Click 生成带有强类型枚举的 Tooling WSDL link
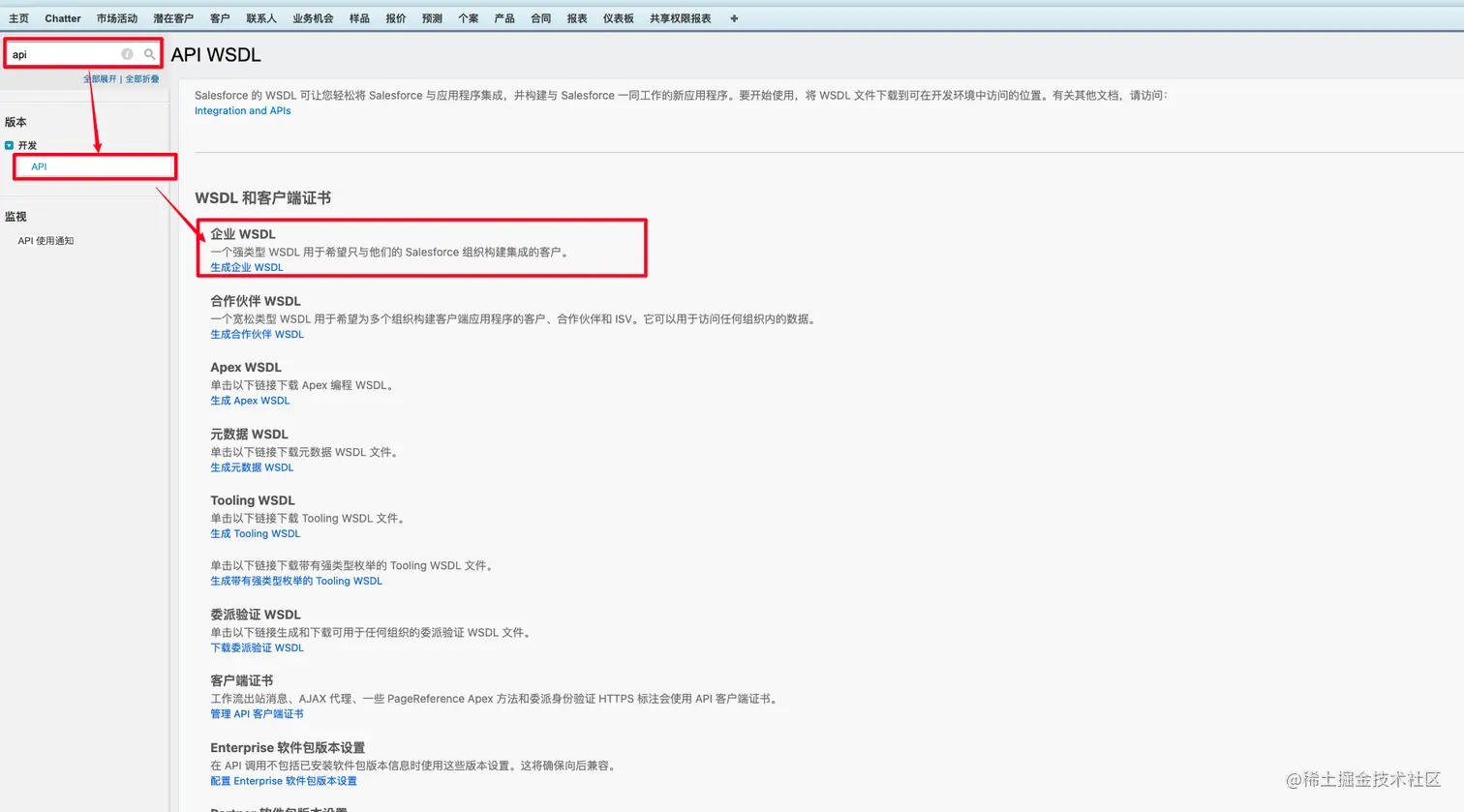 [296, 581]
